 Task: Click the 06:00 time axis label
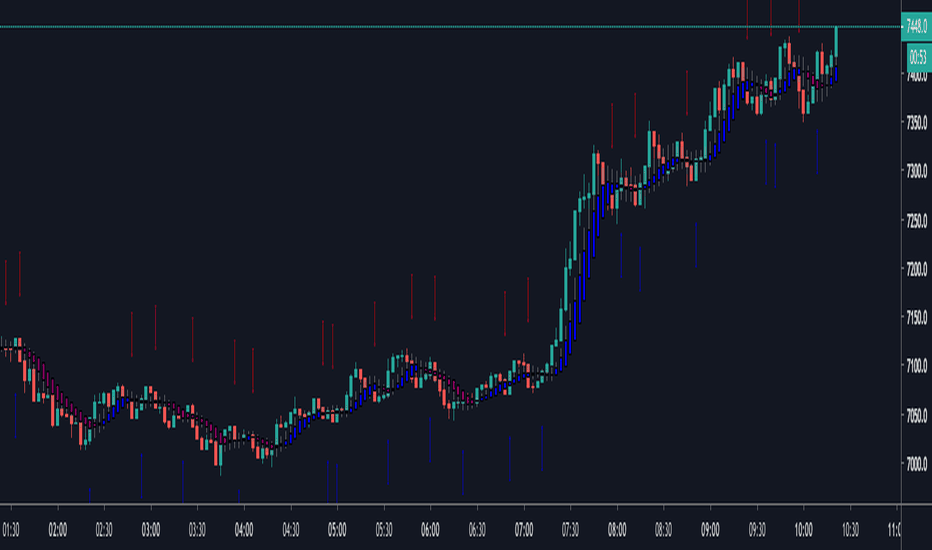coord(430,530)
